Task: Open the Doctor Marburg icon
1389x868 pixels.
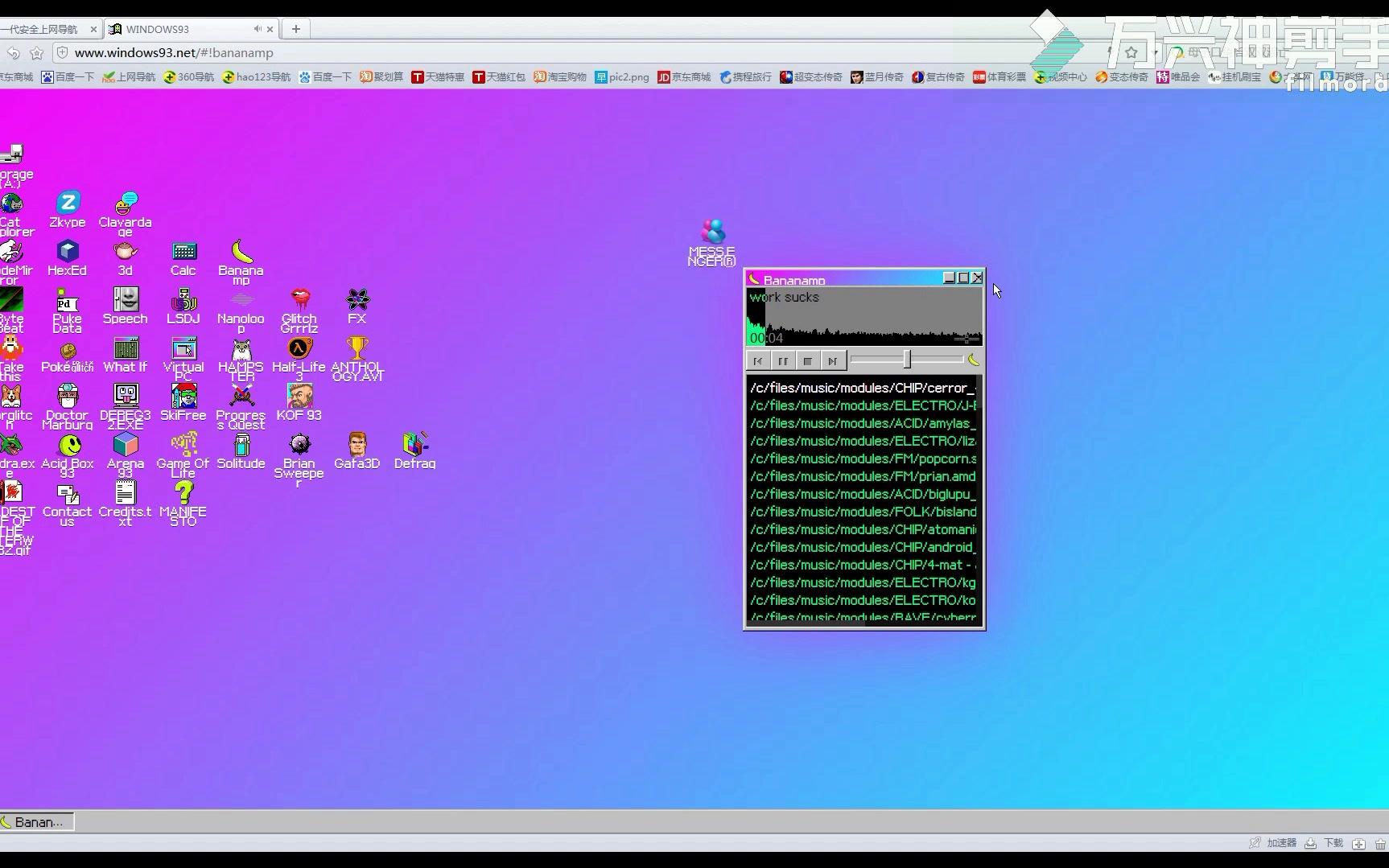Action: pos(68,406)
